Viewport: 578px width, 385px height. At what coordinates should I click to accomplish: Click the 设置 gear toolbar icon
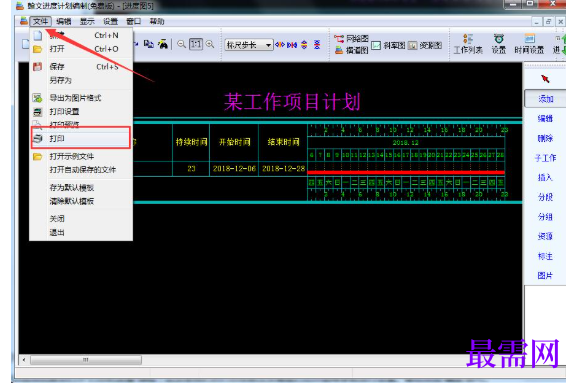coord(499,44)
